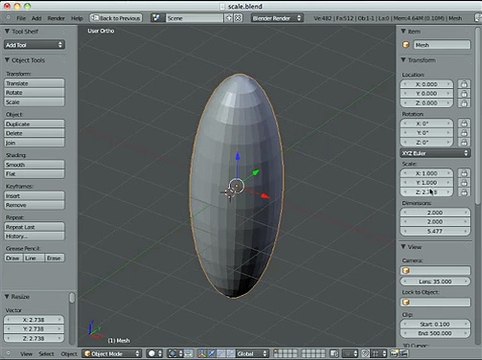Click the grease pencil Erase button

pos(54,258)
